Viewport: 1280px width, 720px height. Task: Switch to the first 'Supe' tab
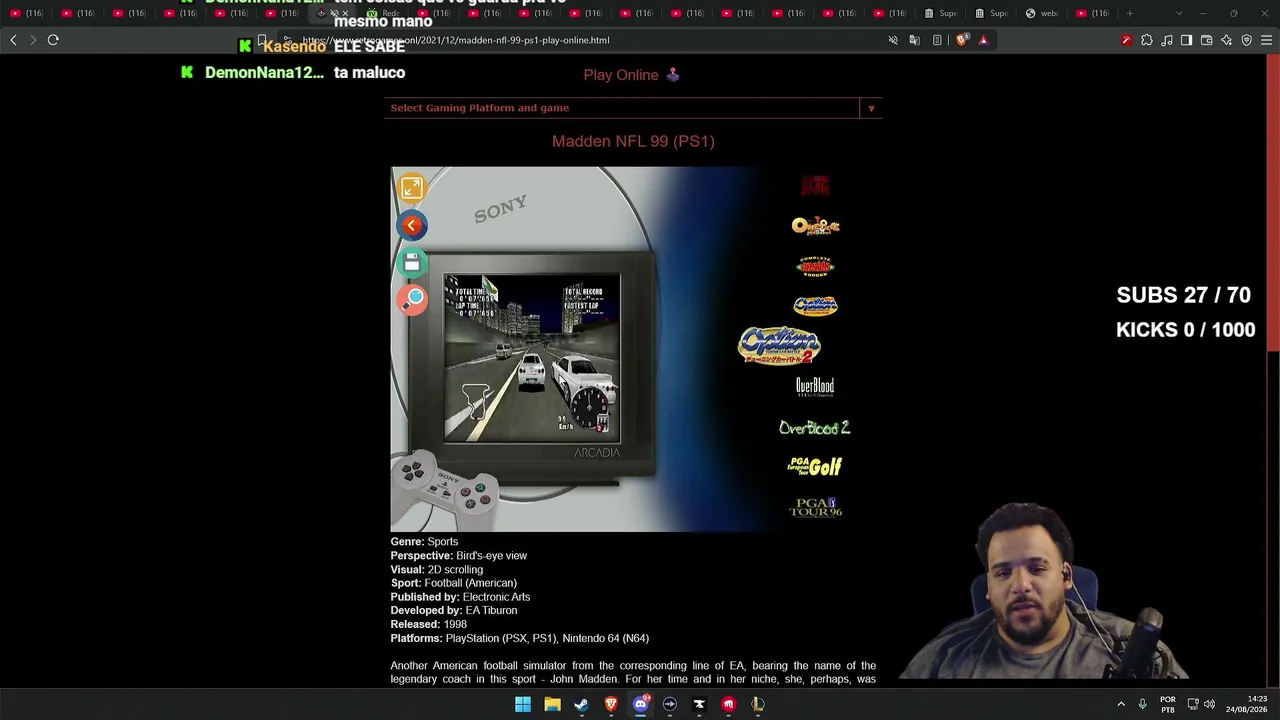[942, 13]
